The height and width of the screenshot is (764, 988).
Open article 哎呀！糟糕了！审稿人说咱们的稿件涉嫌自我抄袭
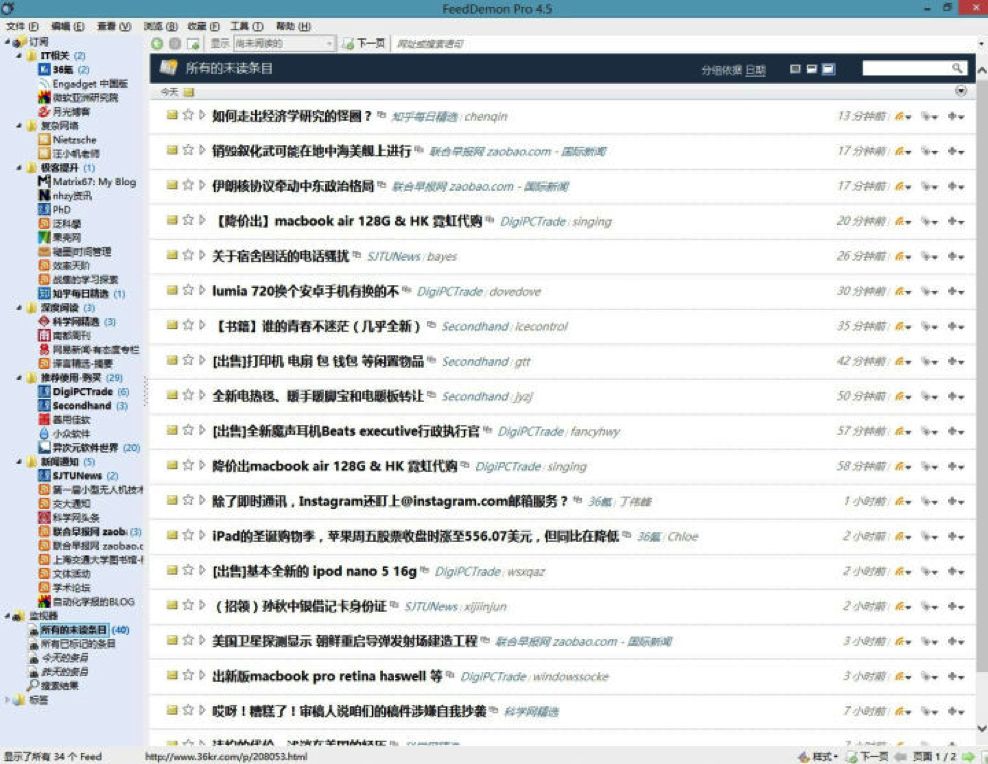[x=349, y=711]
